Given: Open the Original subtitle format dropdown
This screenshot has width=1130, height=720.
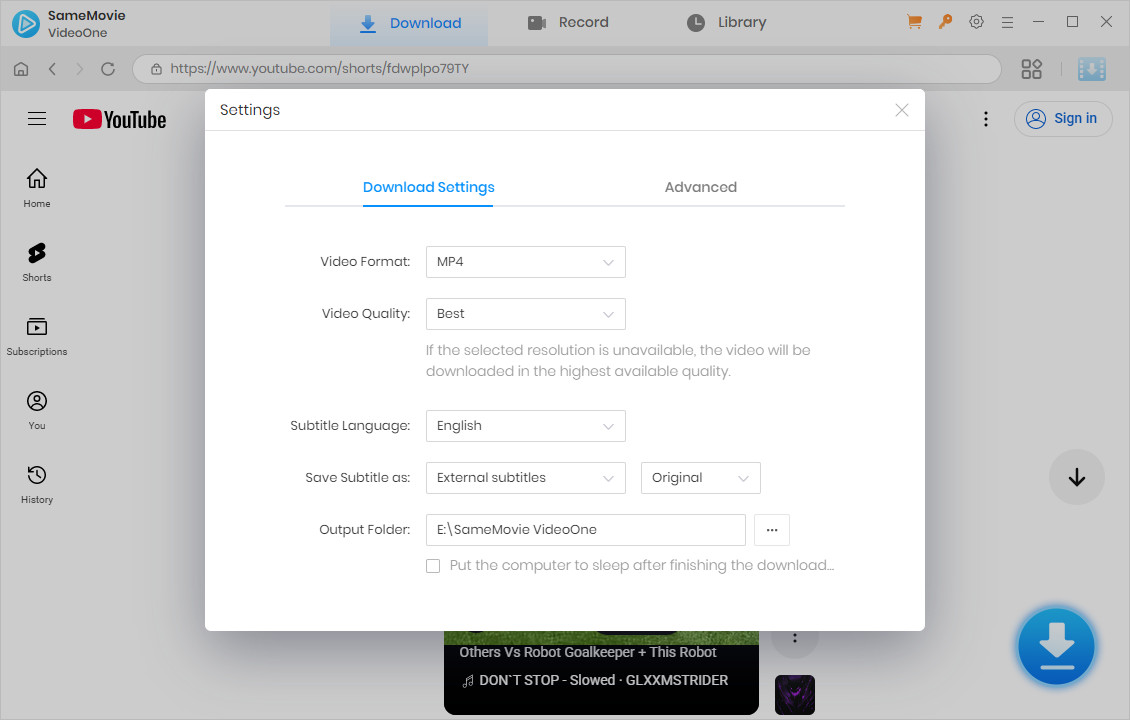Looking at the screenshot, I should 700,478.
